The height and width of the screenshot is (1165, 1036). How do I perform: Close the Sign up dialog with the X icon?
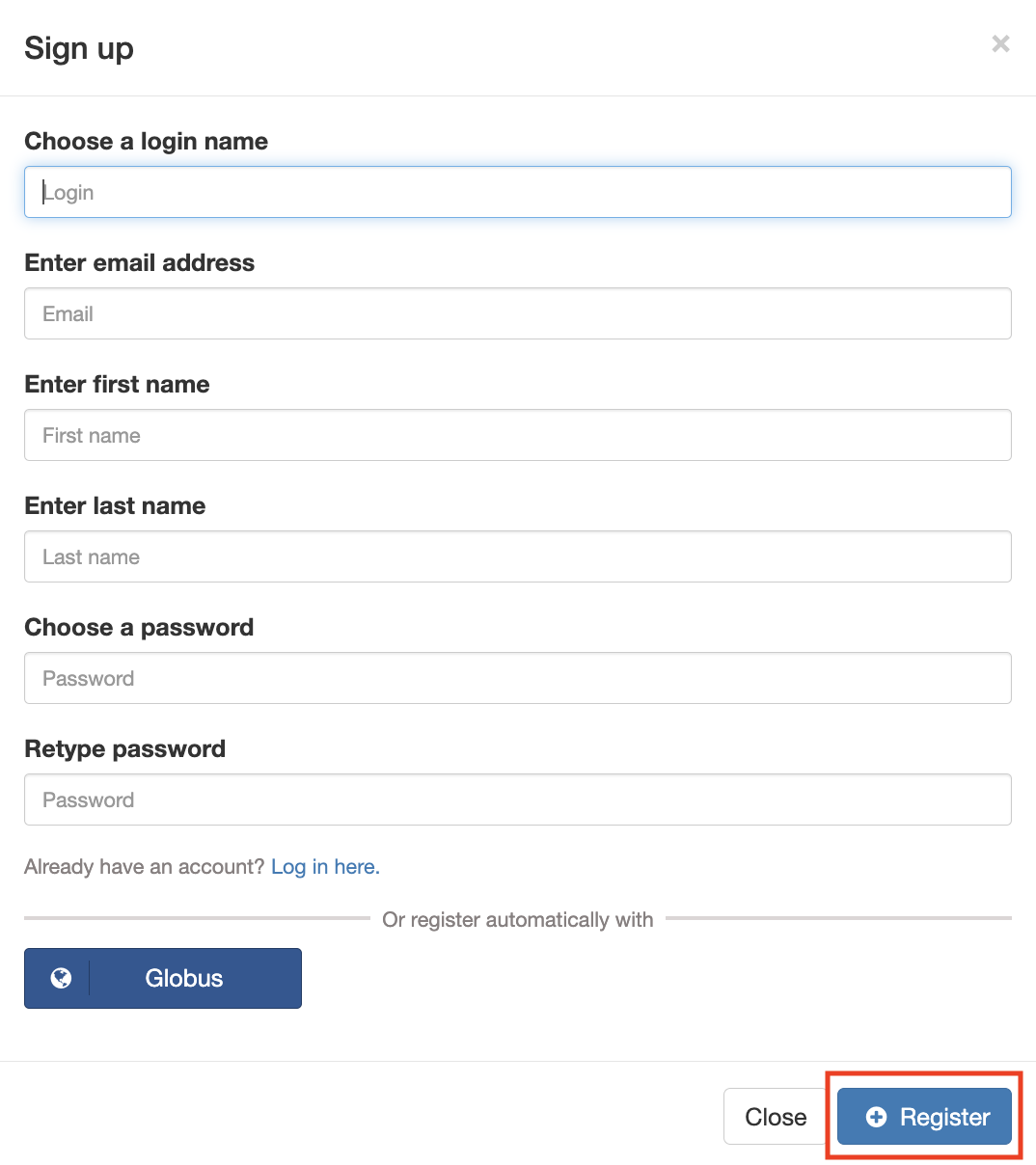click(x=1000, y=43)
